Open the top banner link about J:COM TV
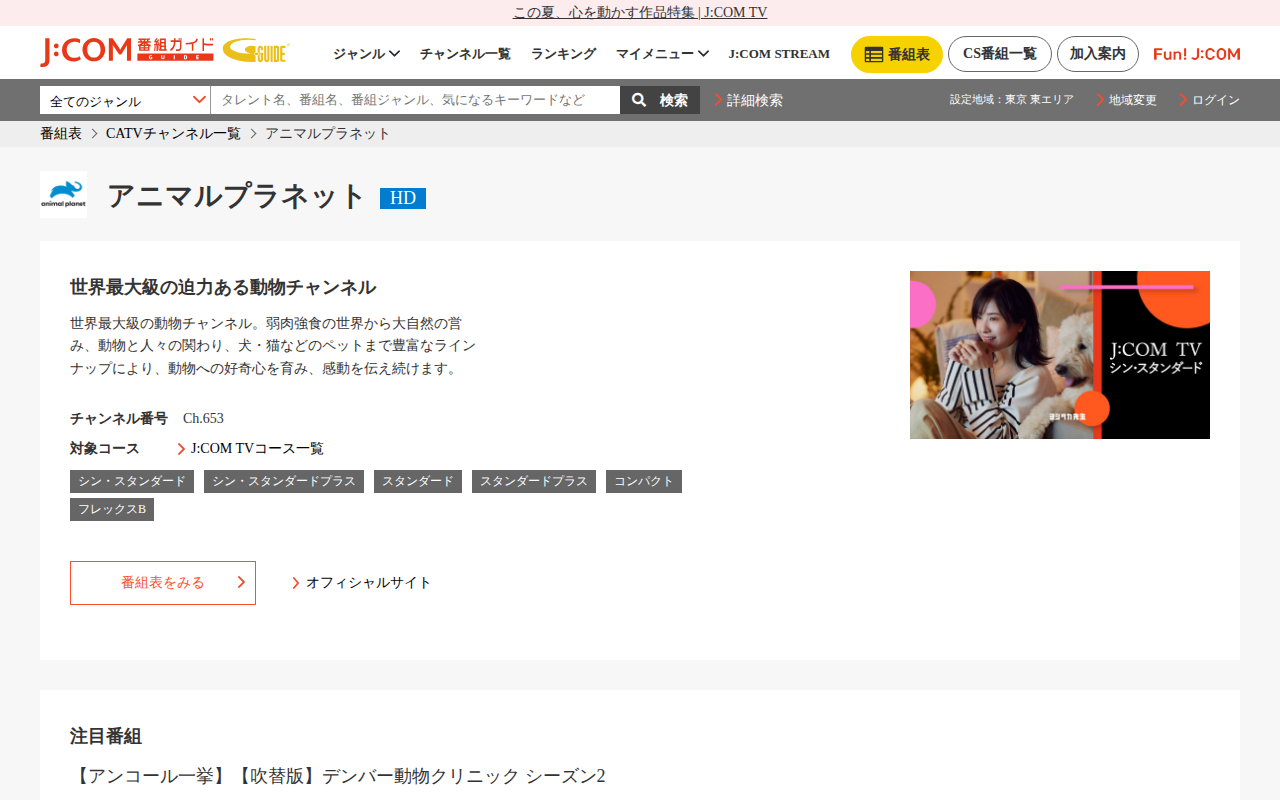The height and width of the screenshot is (800, 1280). 640,12
